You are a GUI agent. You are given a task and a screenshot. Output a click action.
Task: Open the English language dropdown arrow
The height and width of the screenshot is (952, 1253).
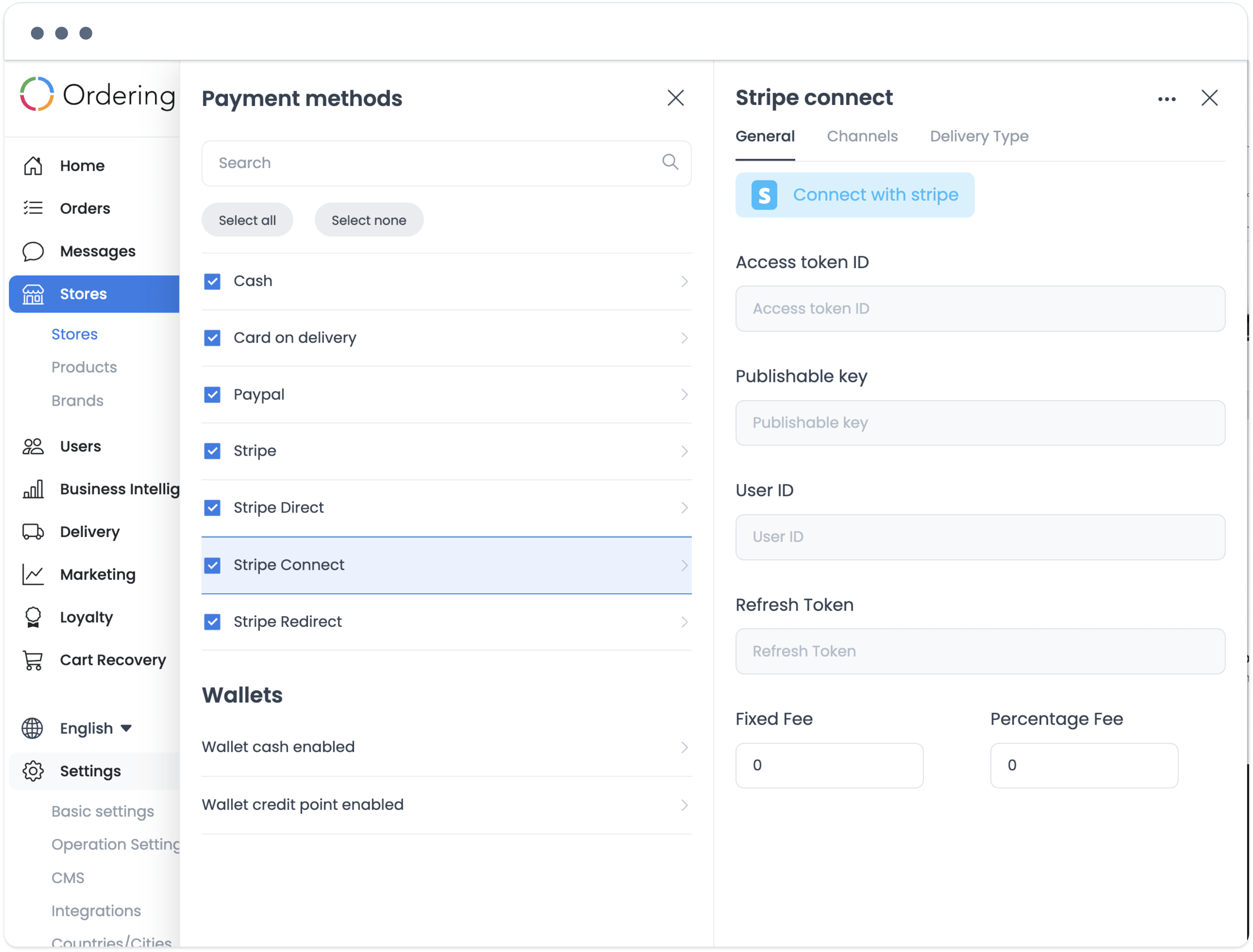click(126, 728)
